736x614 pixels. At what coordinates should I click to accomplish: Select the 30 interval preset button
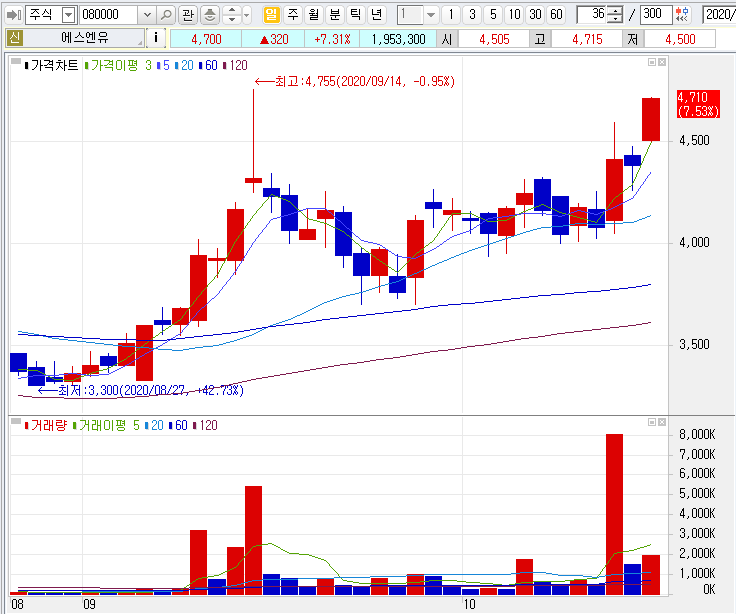[x=536, y=15]
